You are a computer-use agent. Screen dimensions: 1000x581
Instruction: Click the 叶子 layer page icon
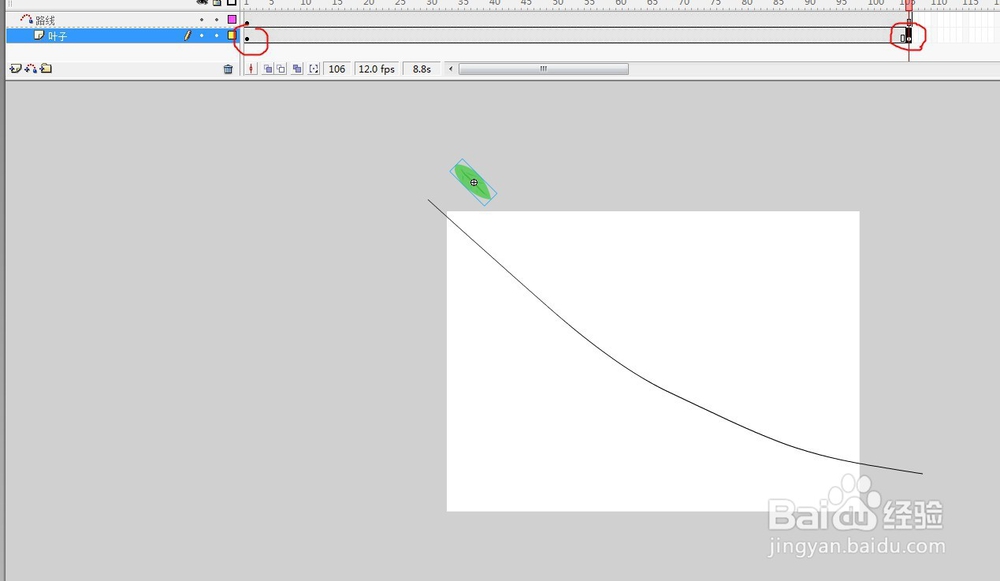tap(39, 35)
